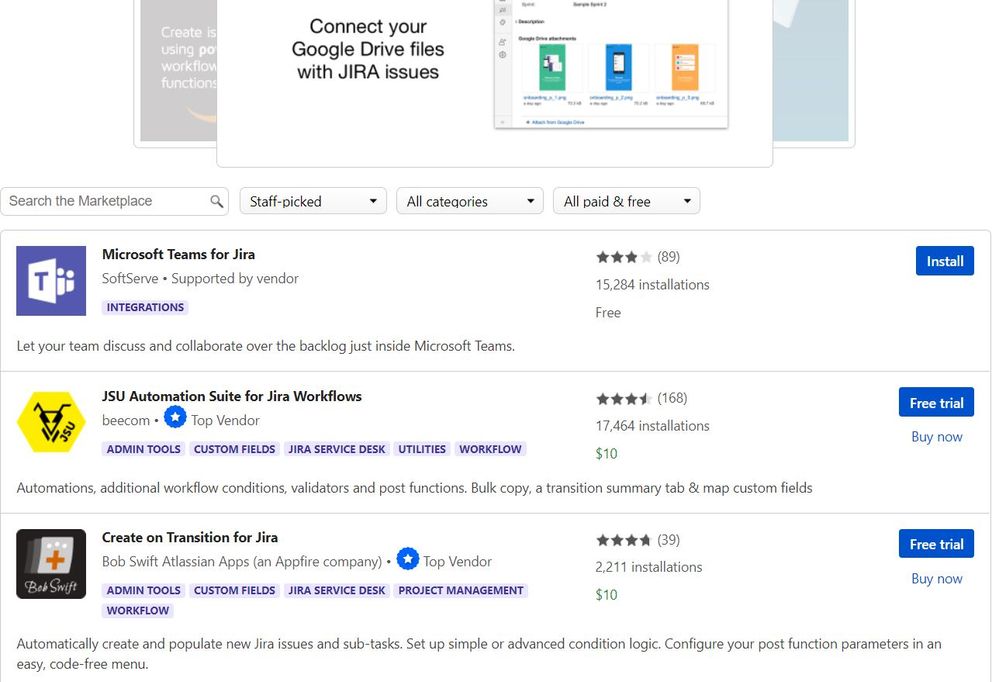Click the $10 price on JSU Automation Suite
The image size is (999, 682).
pyautogui.click(x=607, y=454)
